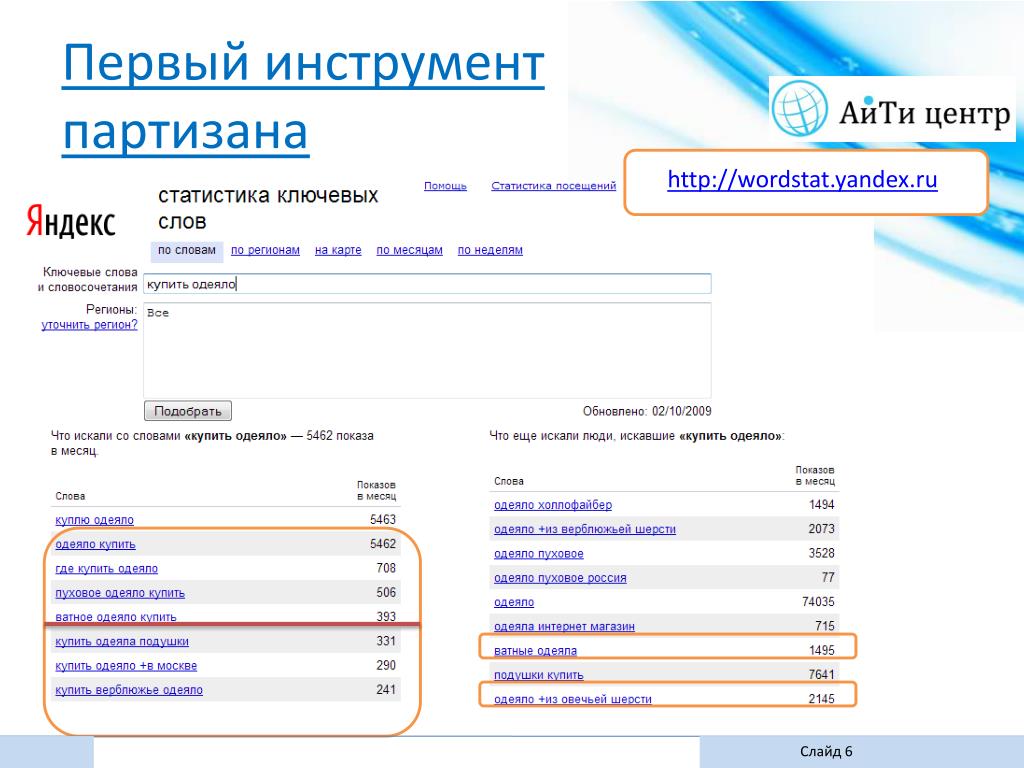
Task: Open the одеяло +из верблюжьей шерсти link
Action: (585, 529)
